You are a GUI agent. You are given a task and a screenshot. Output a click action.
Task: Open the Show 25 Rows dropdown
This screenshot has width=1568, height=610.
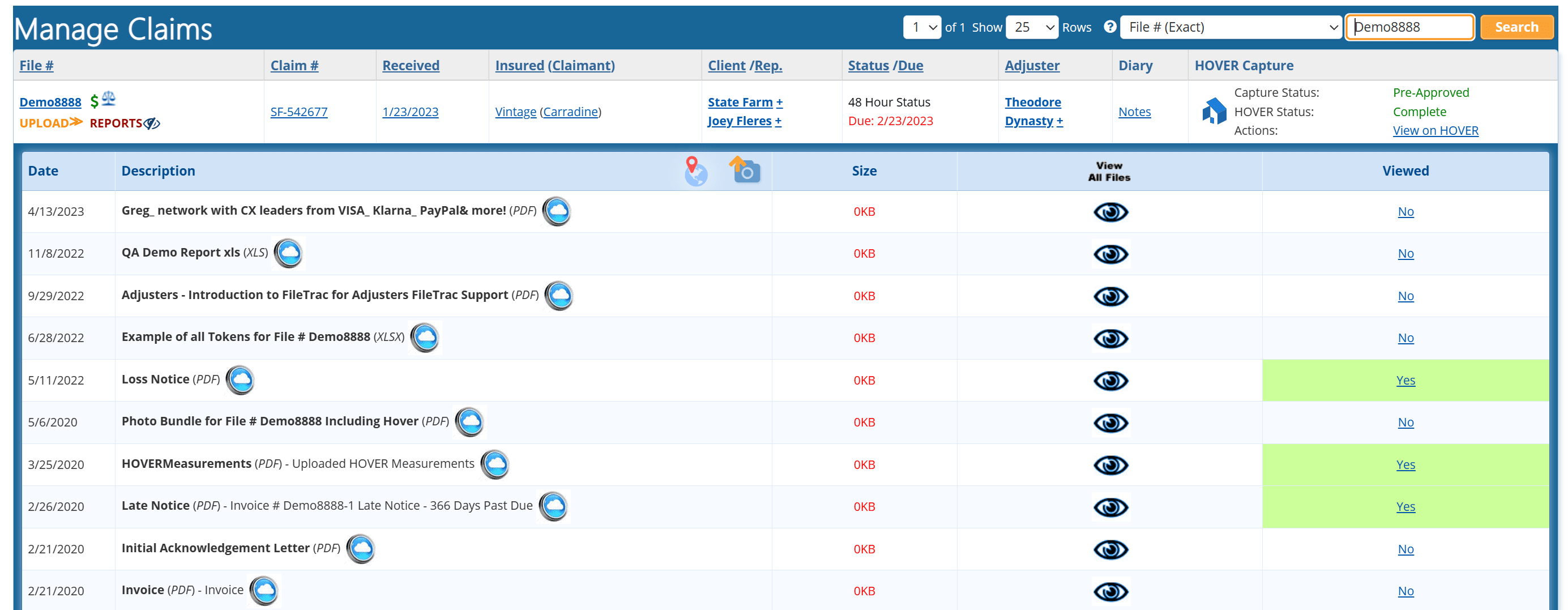[x=1032, y=27]
